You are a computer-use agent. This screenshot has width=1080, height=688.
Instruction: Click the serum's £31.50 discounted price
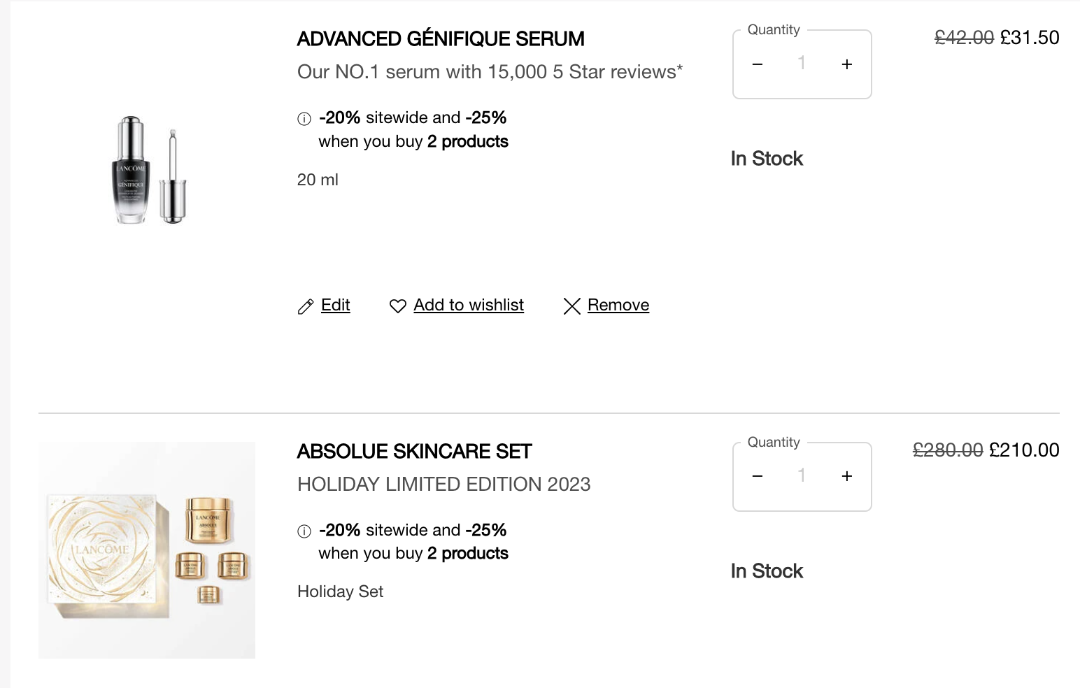click(x=1029, y=38)
